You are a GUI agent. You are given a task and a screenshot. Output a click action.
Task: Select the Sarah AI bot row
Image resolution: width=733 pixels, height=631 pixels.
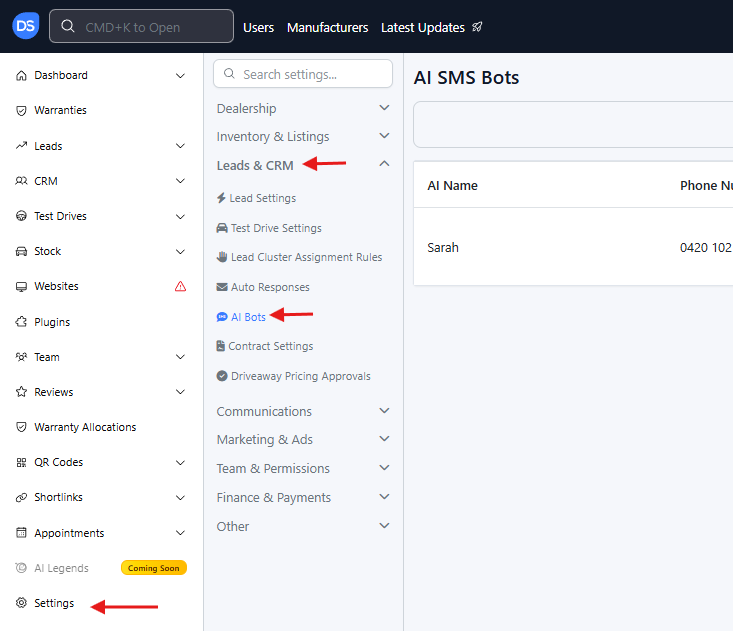pos(443,247)
